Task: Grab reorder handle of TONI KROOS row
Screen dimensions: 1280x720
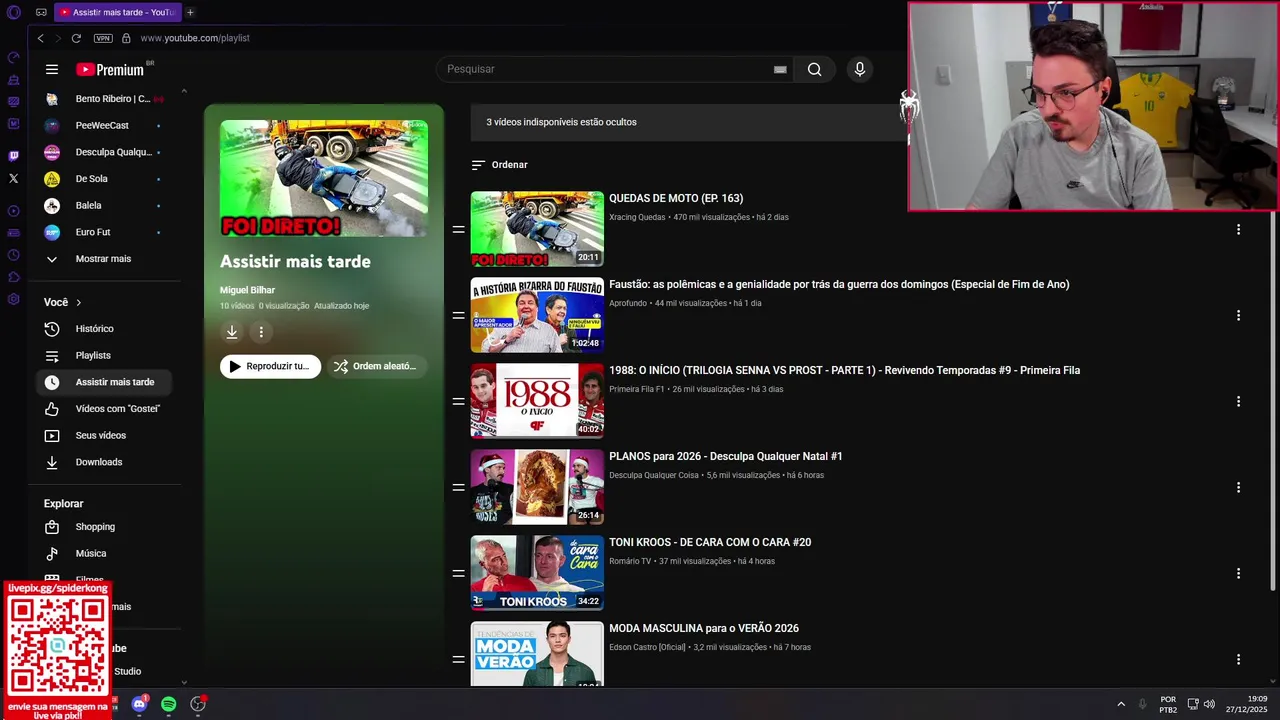Action: click(458, 573)
